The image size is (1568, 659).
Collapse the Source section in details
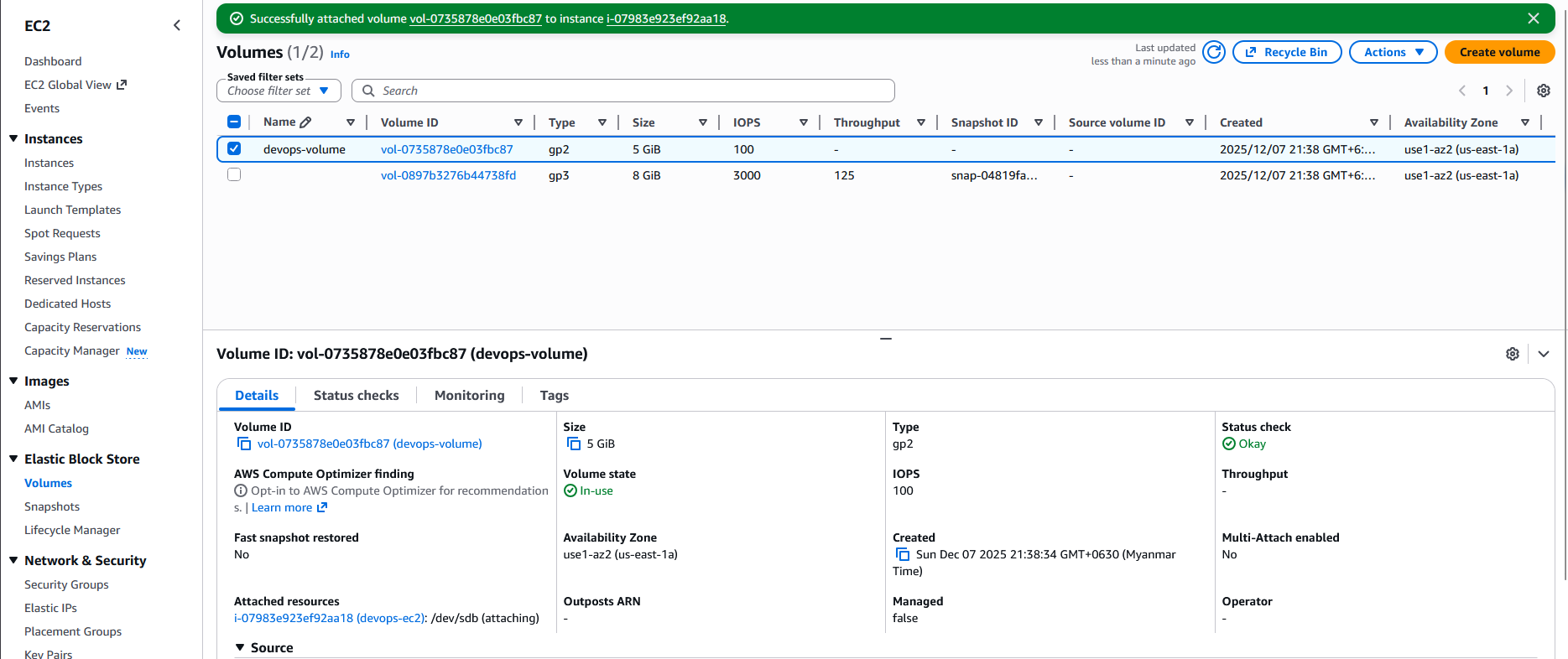pyautogui.click(x=240, y=647)
